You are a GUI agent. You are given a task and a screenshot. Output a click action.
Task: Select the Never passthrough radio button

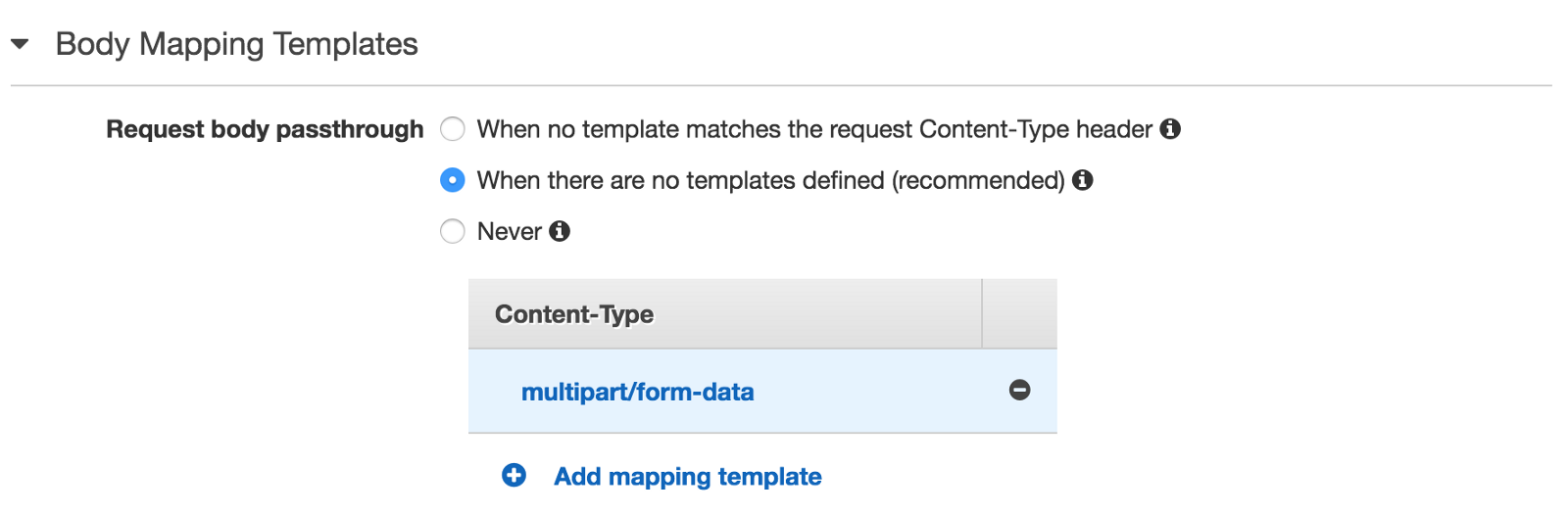[452, 231]
